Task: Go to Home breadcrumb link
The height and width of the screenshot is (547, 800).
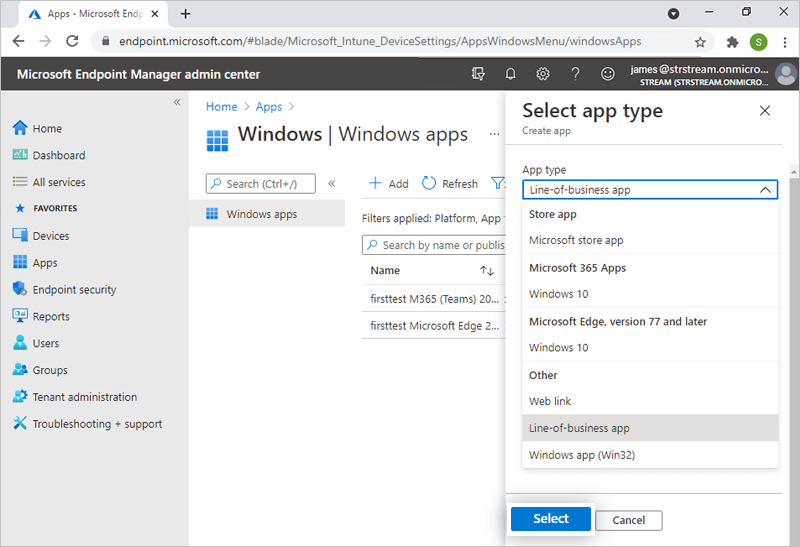Action: (x=221, y=107)
